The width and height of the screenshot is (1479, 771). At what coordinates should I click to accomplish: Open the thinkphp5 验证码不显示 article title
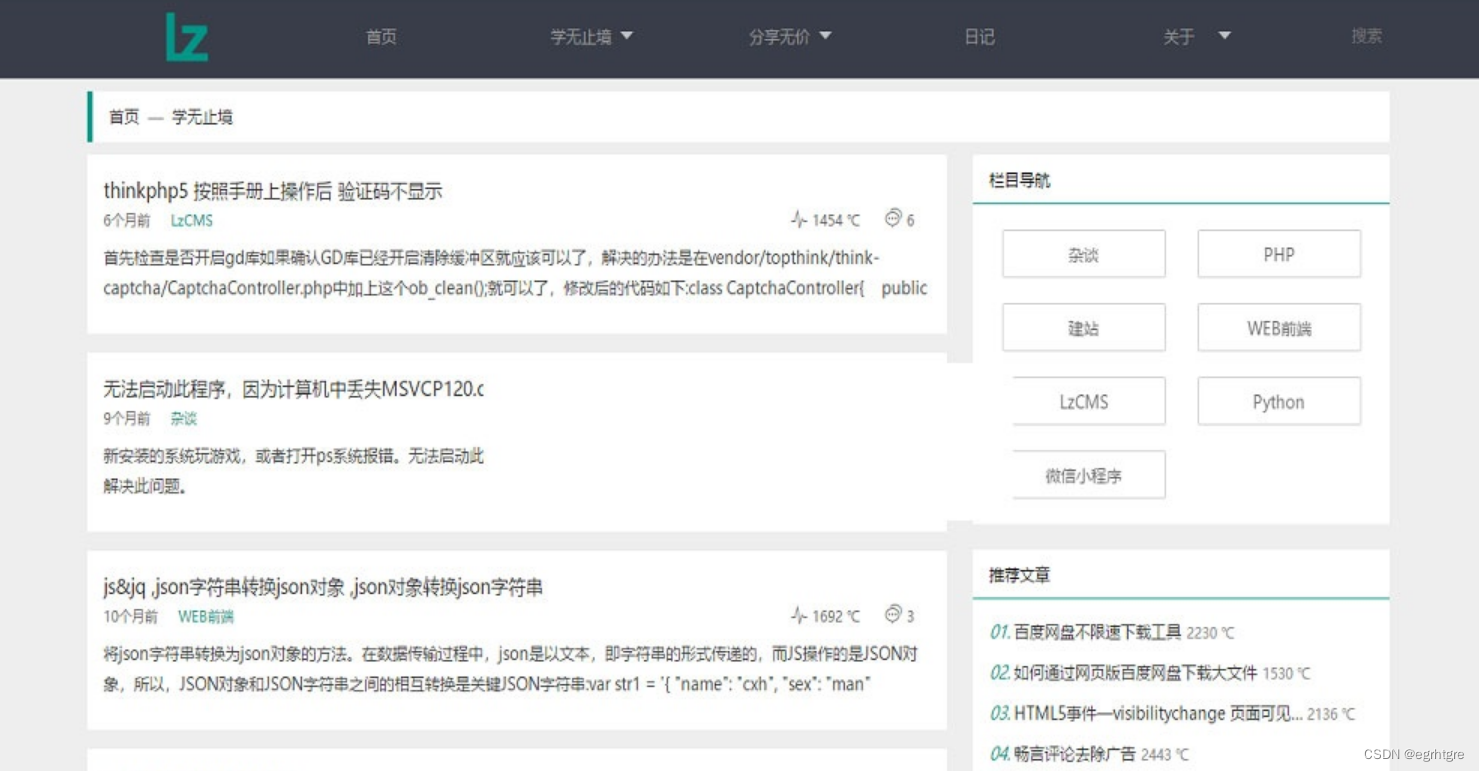coord(273,191)
